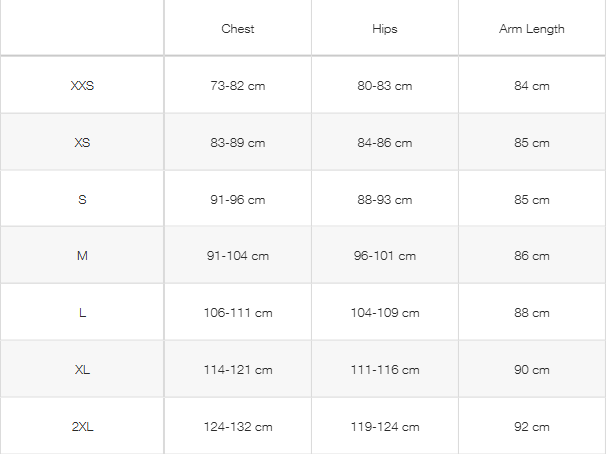Click the 96-101 cm hips cell
This screenshot has height=454, width=606.
tap(385, 256)
